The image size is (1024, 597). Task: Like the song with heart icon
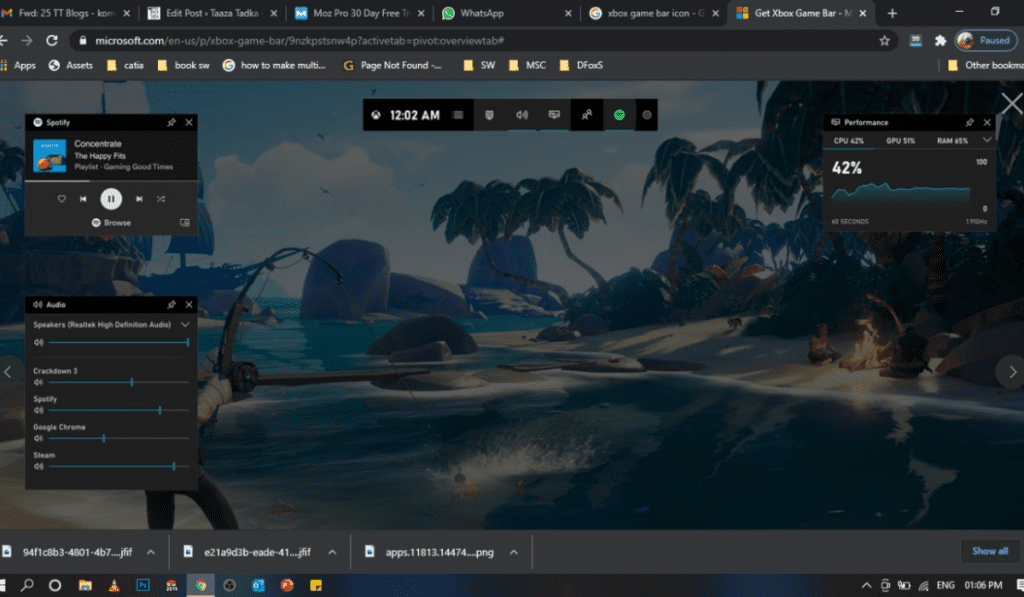click(61, 199)
